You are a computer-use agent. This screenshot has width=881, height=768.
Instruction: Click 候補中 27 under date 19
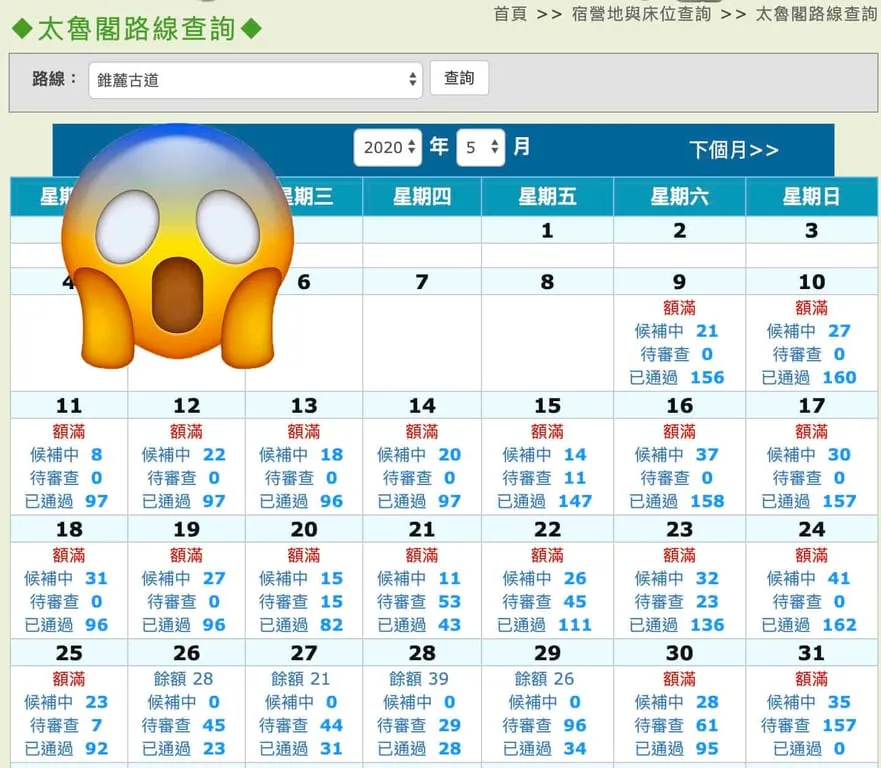184,578
